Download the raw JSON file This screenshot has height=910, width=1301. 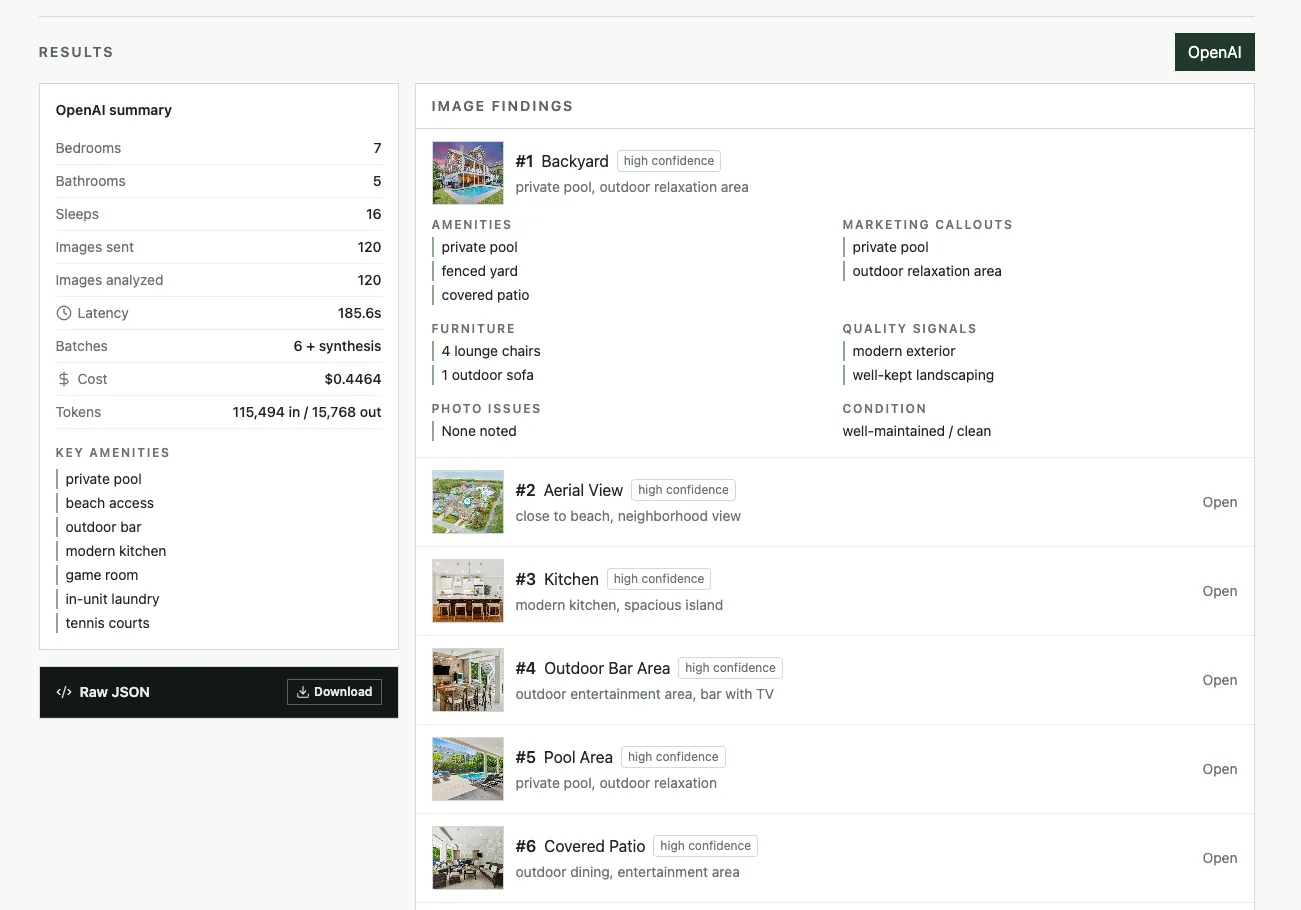334,692
